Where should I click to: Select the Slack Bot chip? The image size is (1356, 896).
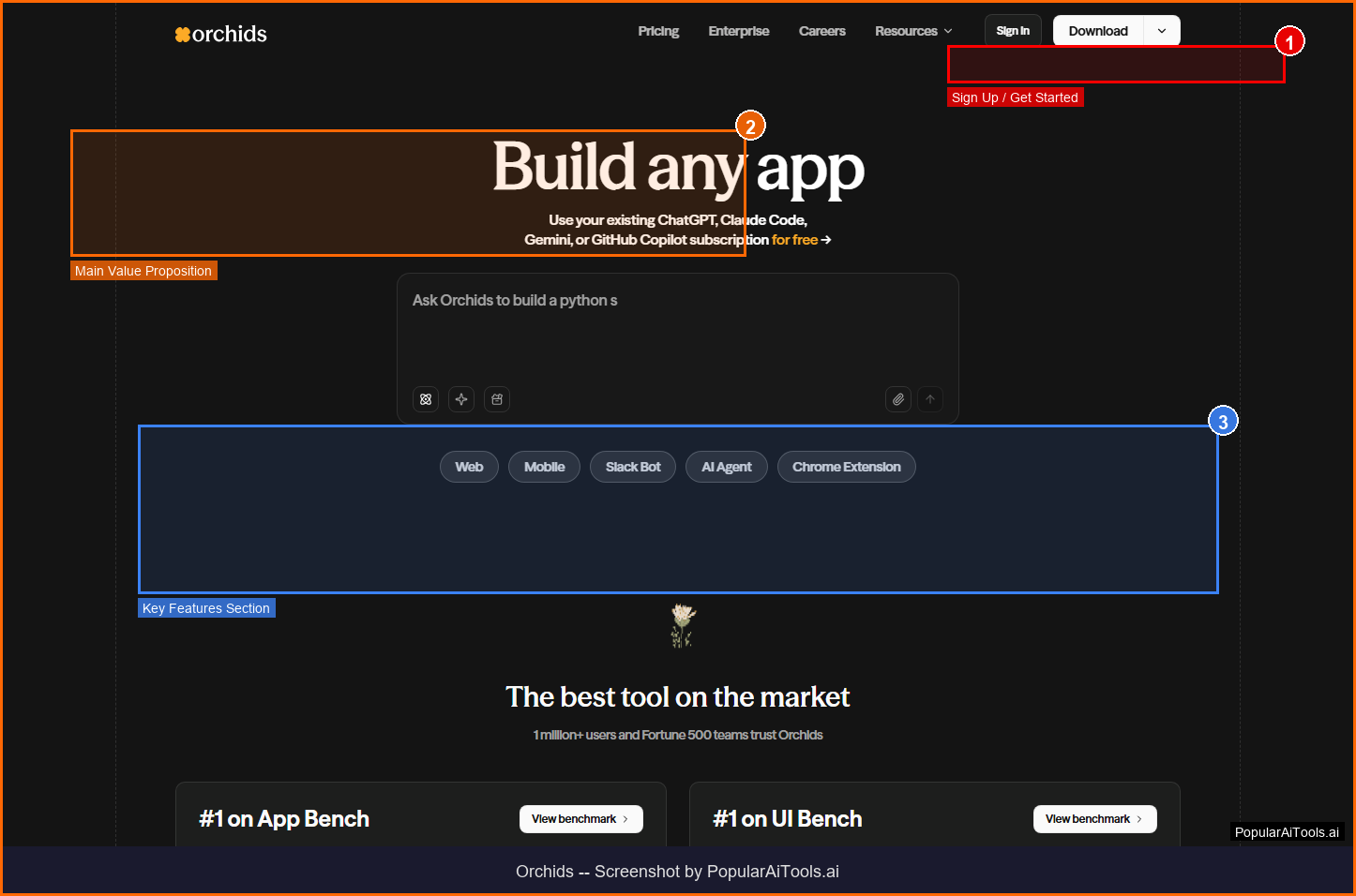pos(633,467)
